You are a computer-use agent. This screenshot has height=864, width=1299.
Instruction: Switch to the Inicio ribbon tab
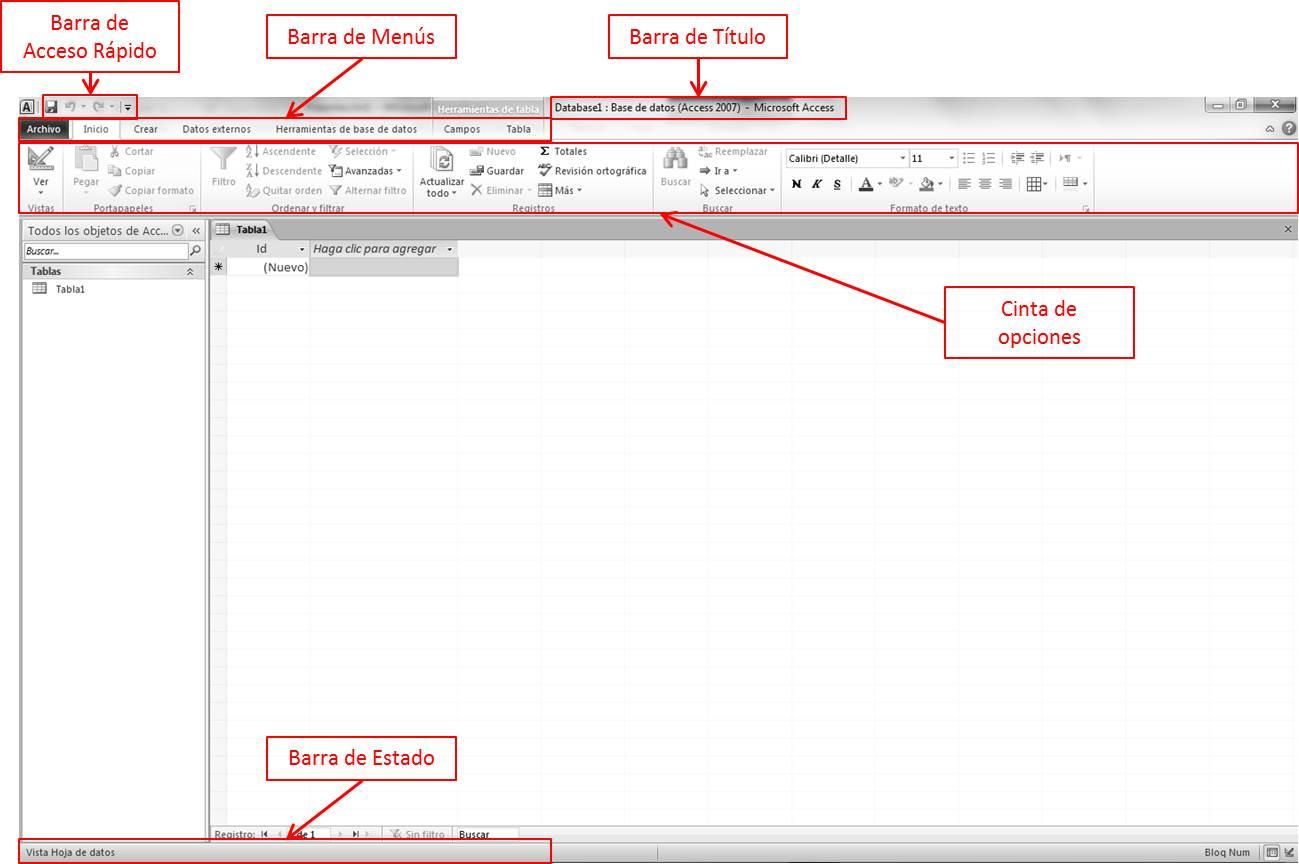pyautogui.click(x=96, y=129)
